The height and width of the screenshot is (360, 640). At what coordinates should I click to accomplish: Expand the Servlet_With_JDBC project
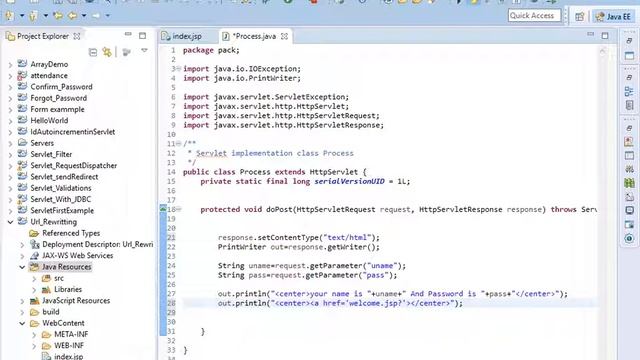click(x=10, y=200)
